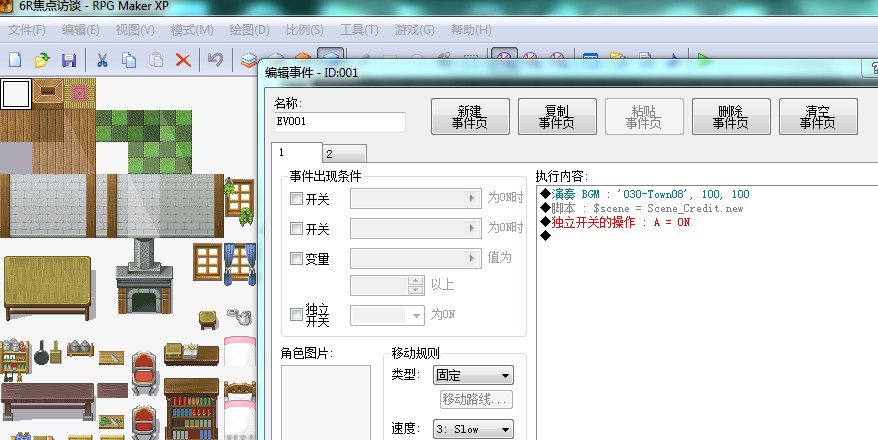
Task: Click the 删除事件页 button
Action: coord(731,116)
